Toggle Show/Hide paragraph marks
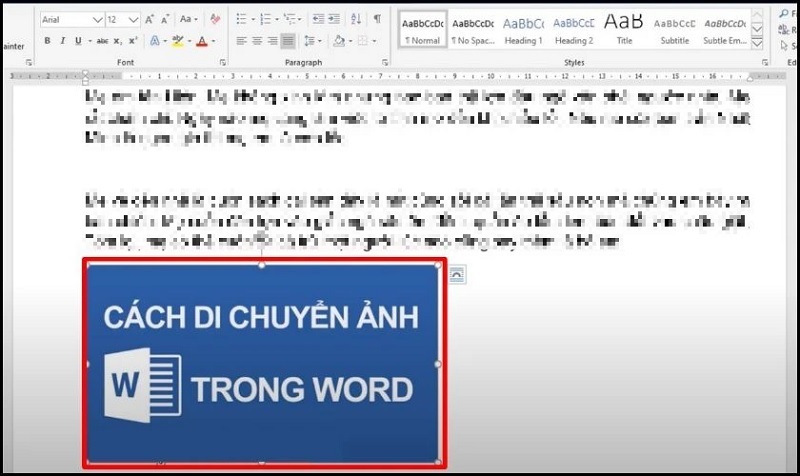Screen dimensions: 800x476 377,19
